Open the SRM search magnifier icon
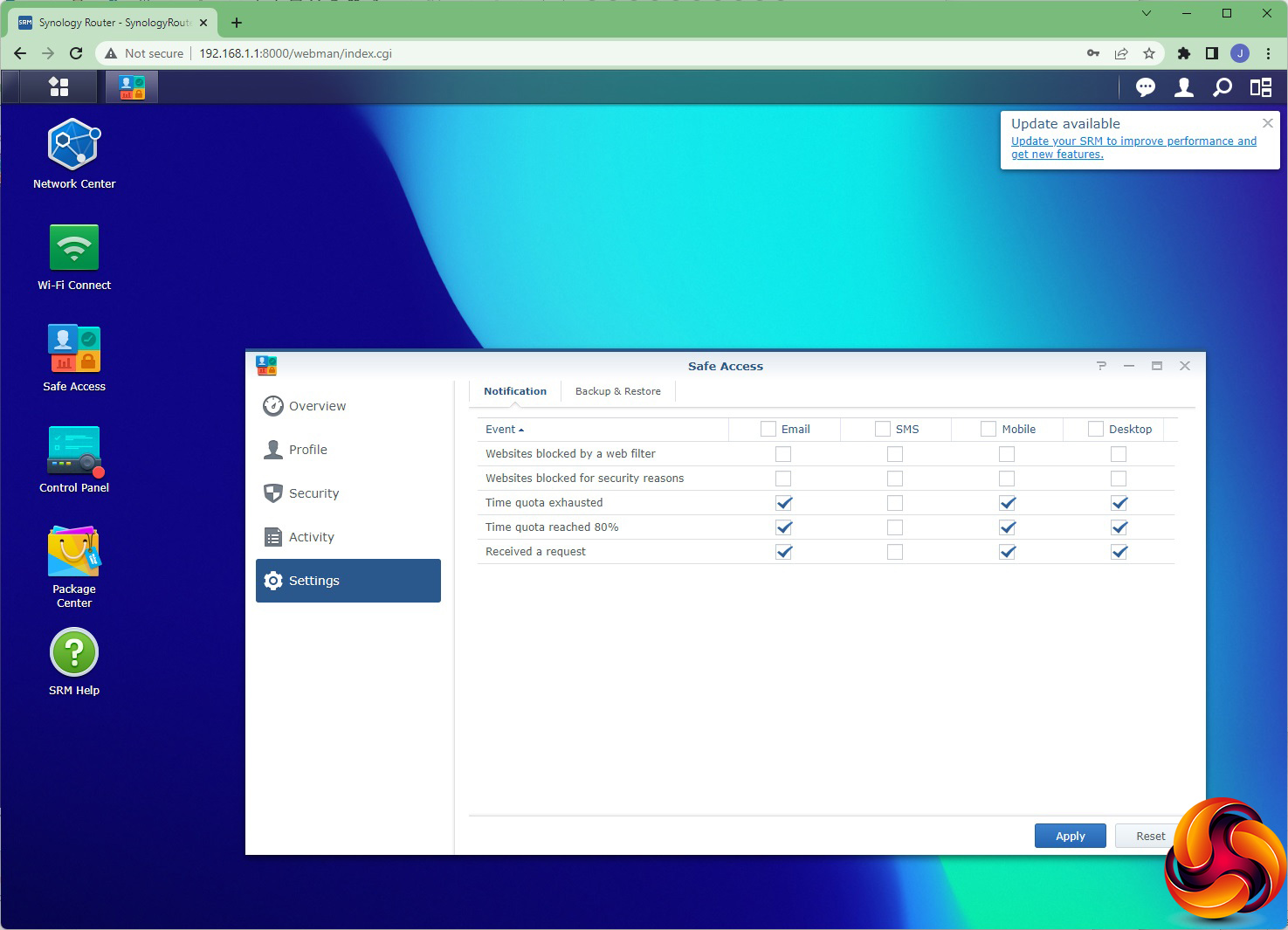Viewport: 1288px width, 930px height. [x=1223, y=87]
